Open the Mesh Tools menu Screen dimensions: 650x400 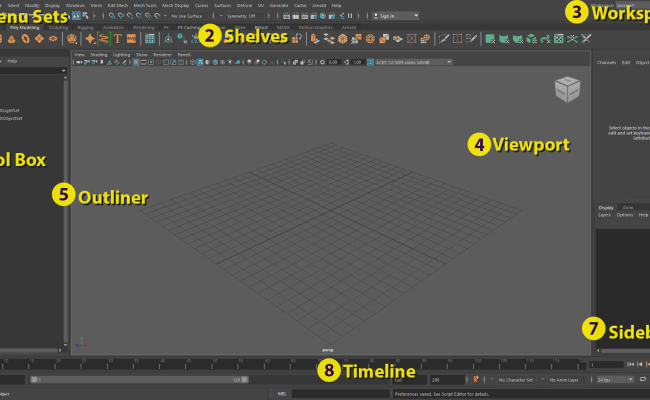145,5
